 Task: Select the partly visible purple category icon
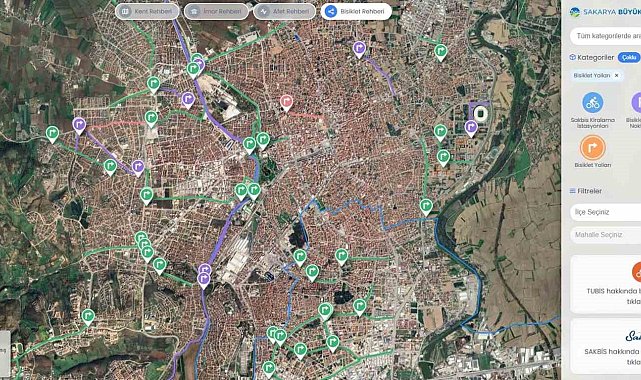click(637, 103)
